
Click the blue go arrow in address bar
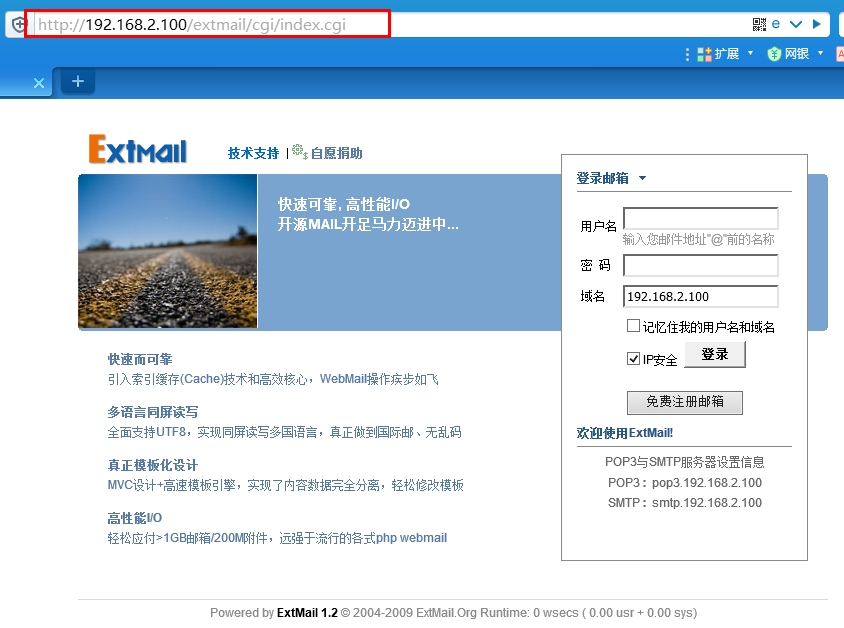[x=817, y=24]
